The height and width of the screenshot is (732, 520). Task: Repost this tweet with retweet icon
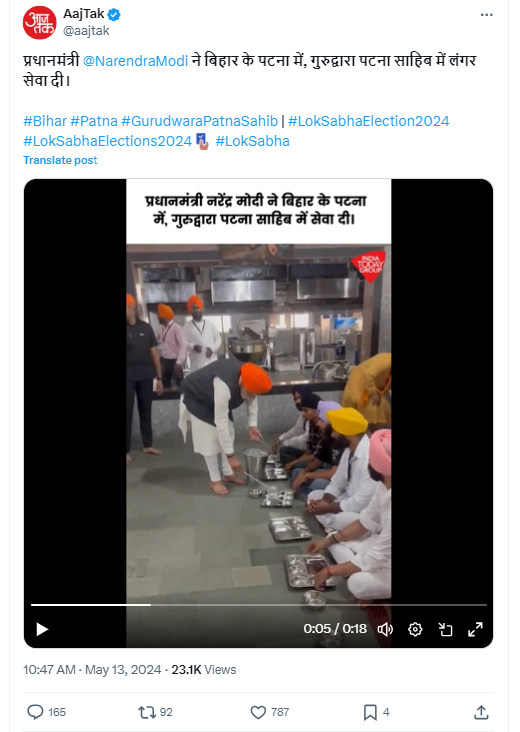click(x=146, y=712)
